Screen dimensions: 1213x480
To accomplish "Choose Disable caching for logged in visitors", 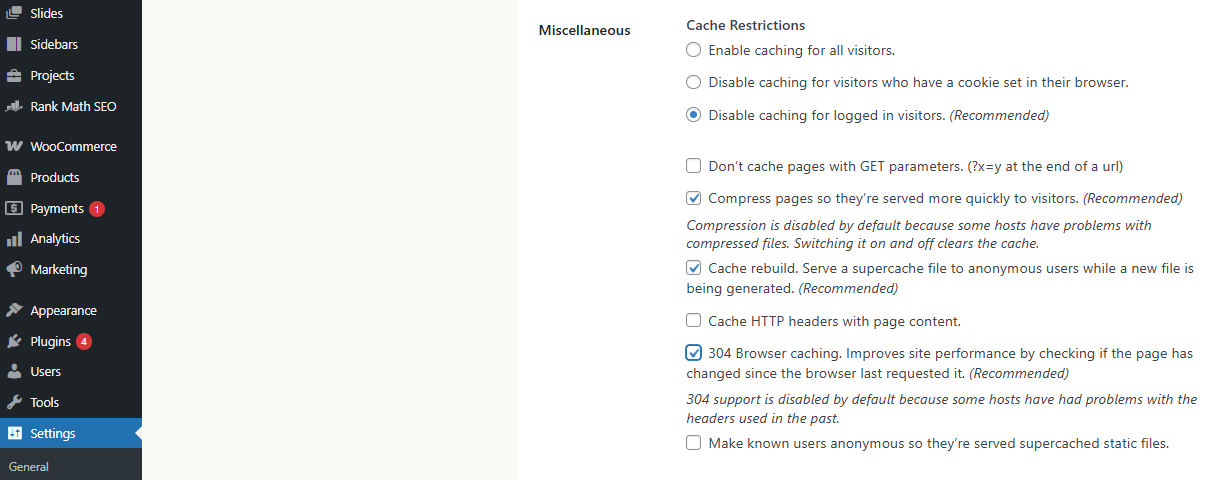I will (x=694, y=116).
